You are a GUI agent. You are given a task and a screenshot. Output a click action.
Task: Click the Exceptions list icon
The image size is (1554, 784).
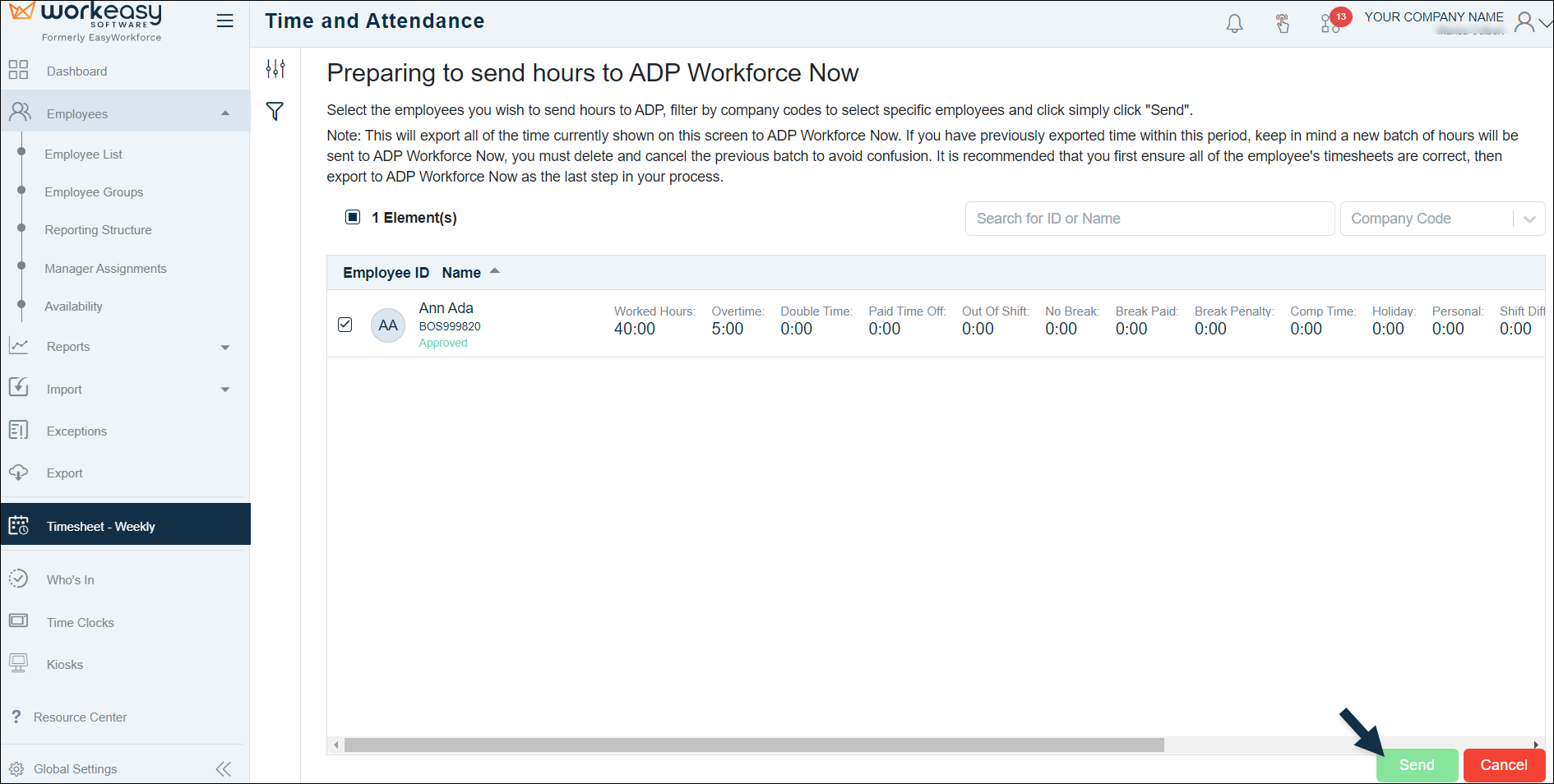[x=18, y=430]
